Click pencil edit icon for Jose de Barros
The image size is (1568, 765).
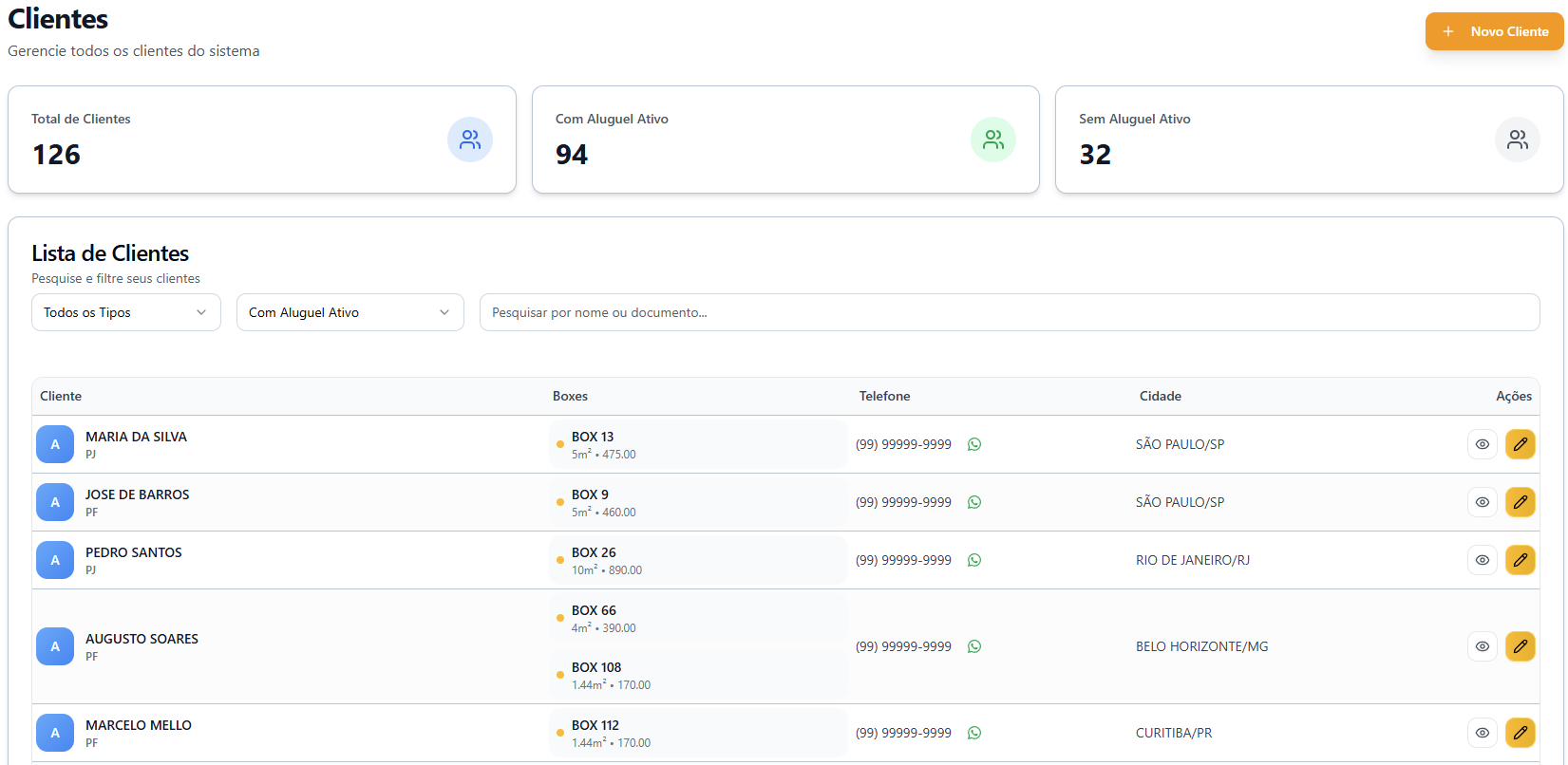tap(1520, 502)
